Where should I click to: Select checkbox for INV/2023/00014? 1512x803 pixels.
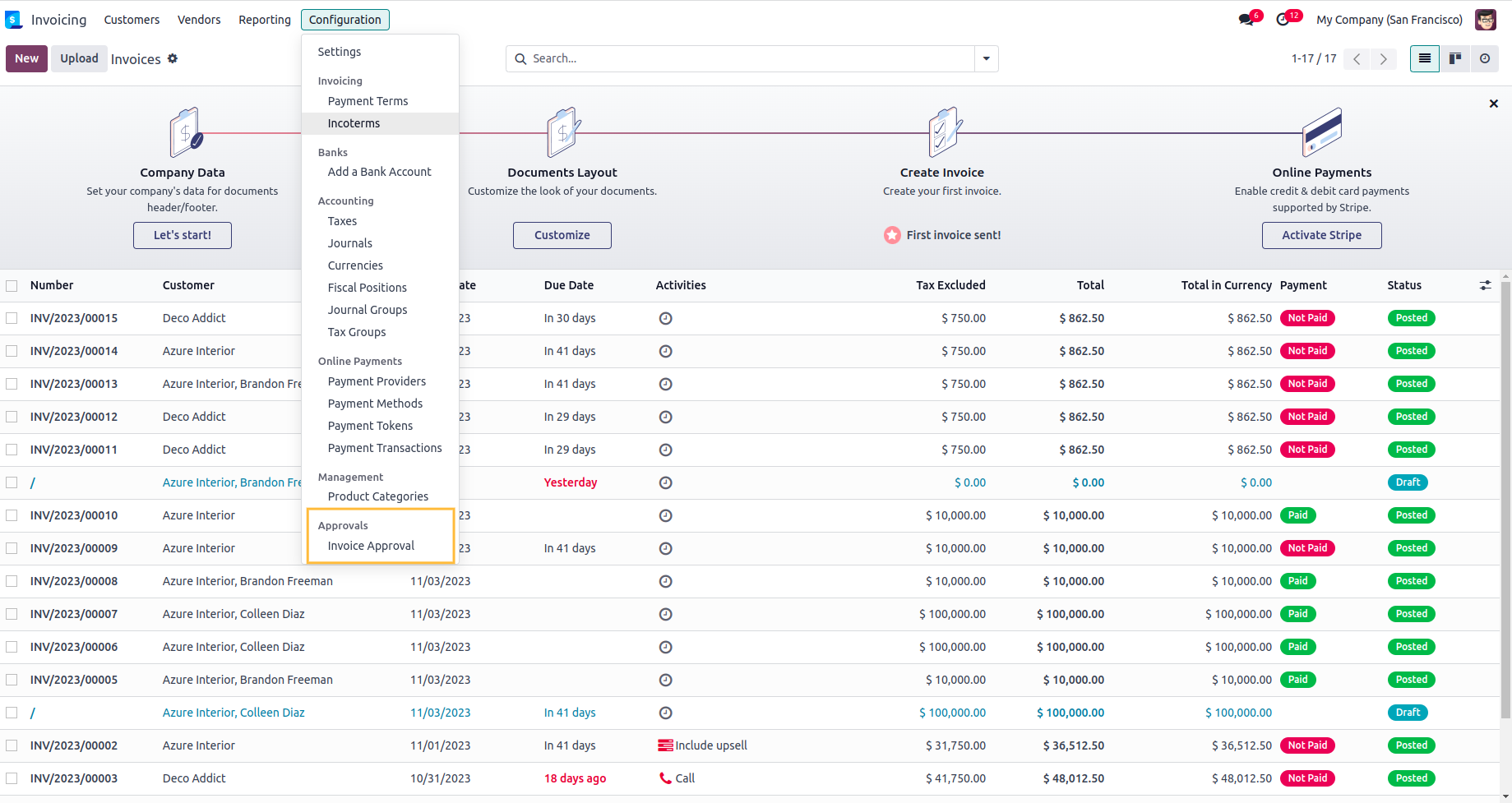[12, 351]
